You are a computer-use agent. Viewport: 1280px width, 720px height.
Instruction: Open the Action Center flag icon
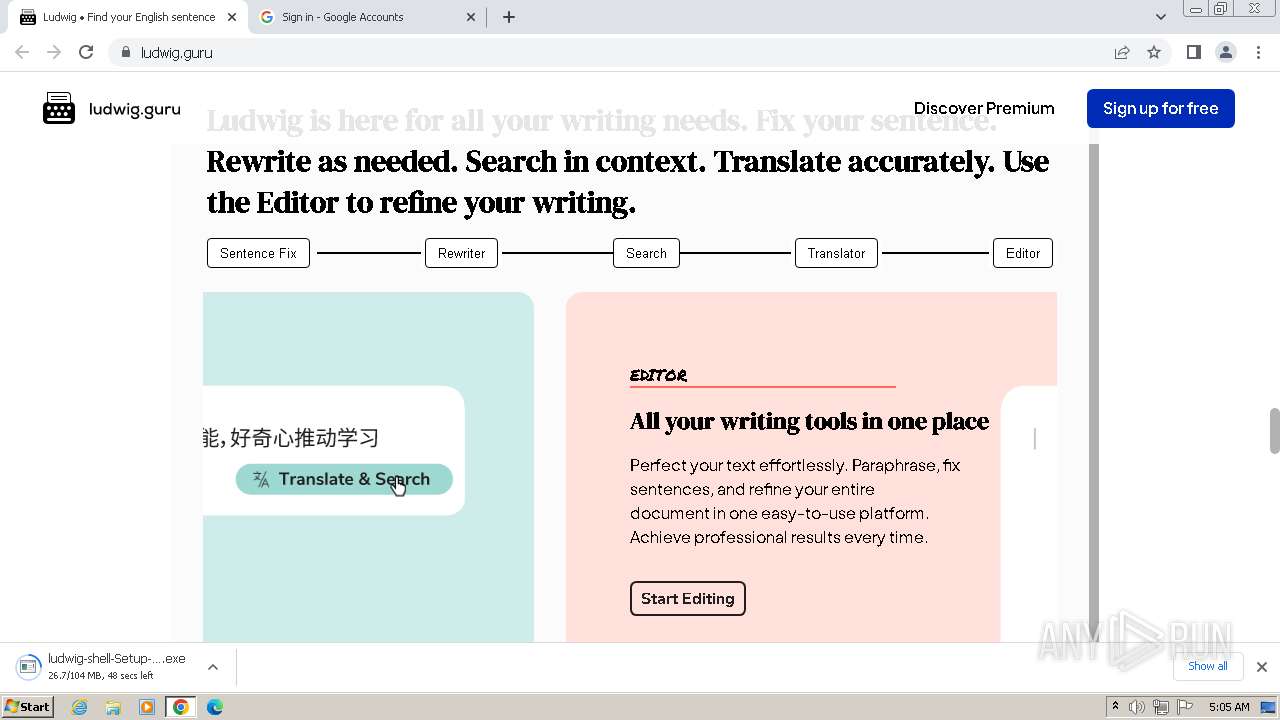pos(1185,707)
